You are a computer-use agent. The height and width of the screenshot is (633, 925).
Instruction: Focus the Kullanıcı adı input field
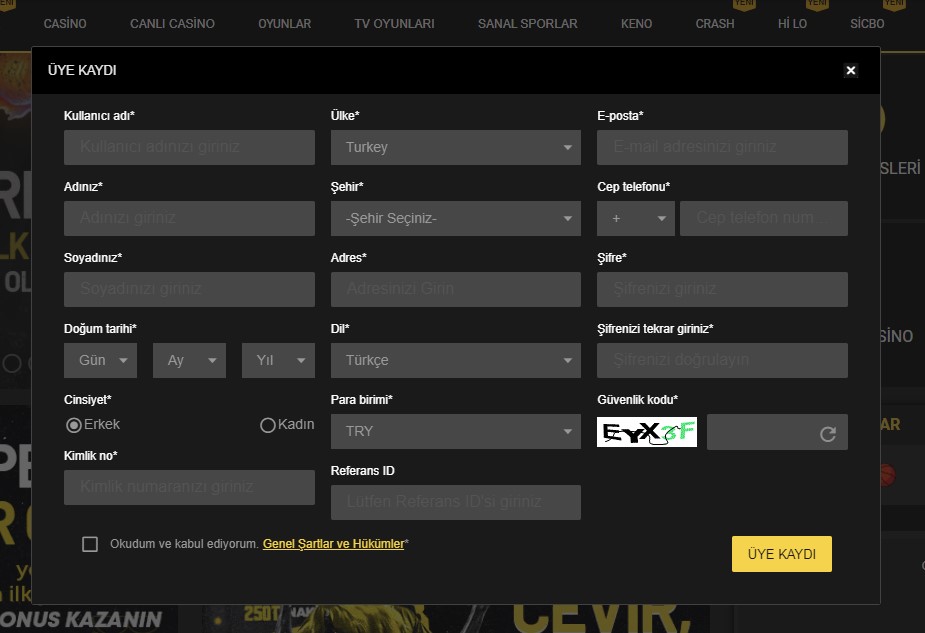189,147
